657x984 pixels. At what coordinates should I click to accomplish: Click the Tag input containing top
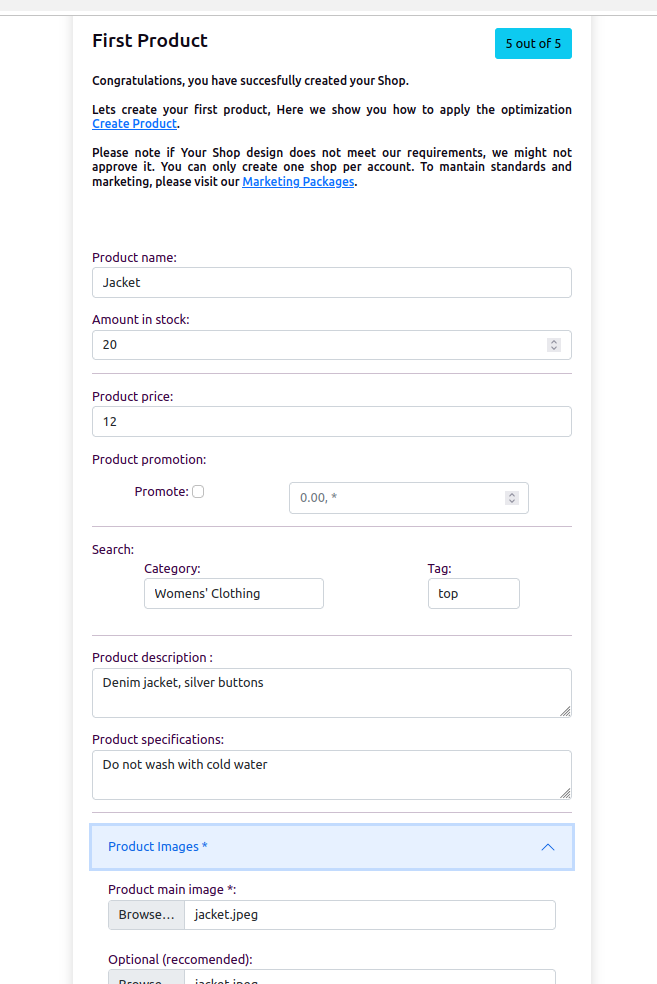click(x=473, y=594)
